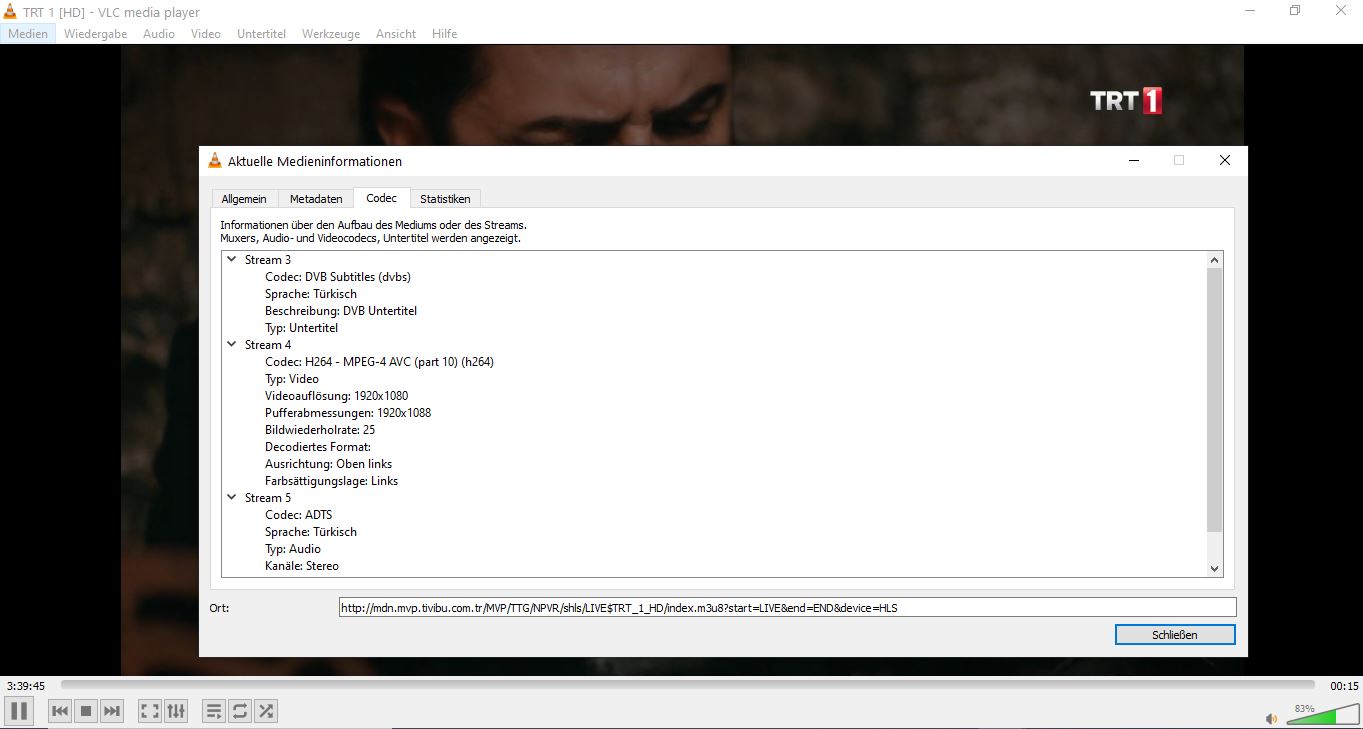Open the Medien menu
Viewport: 1363px width, 729px height.
[28, 33]
